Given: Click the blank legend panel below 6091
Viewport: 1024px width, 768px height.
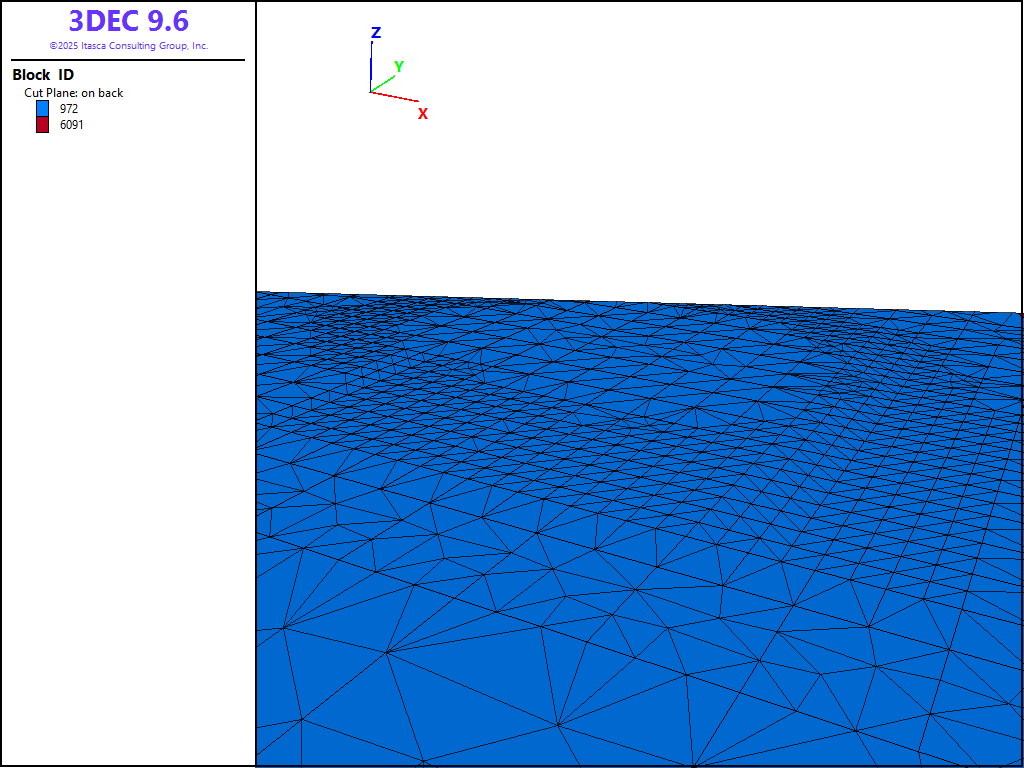Looking at the screenshot, I should click(128, 450).
